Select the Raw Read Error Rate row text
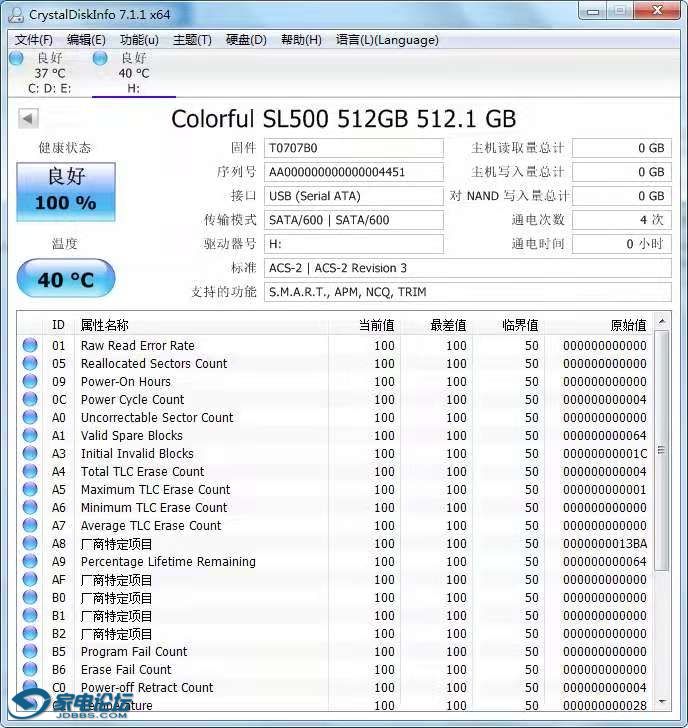The width and height of the screenshot is (688, 728). point(137,345)
